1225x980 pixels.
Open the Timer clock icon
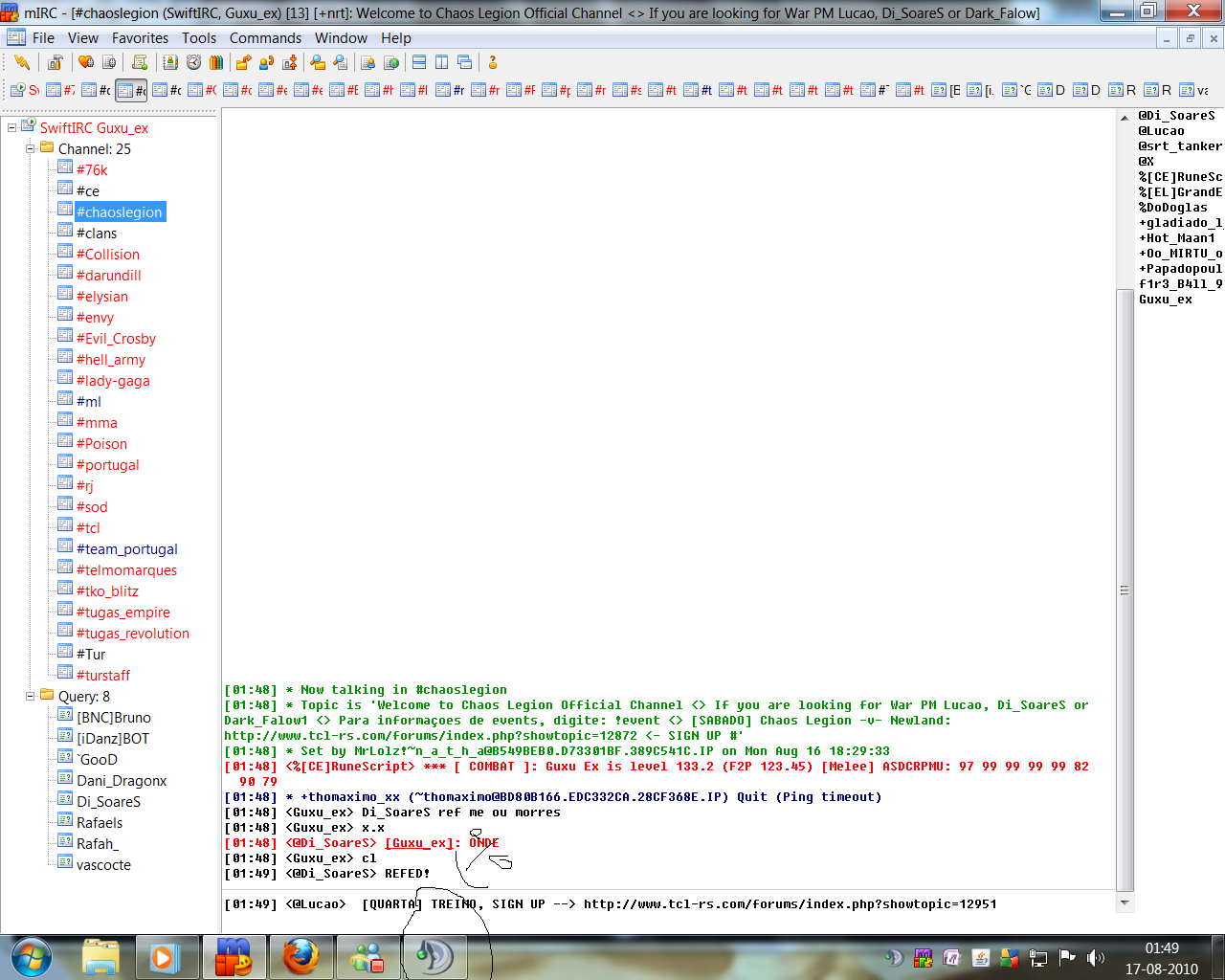tap(193, 63)
